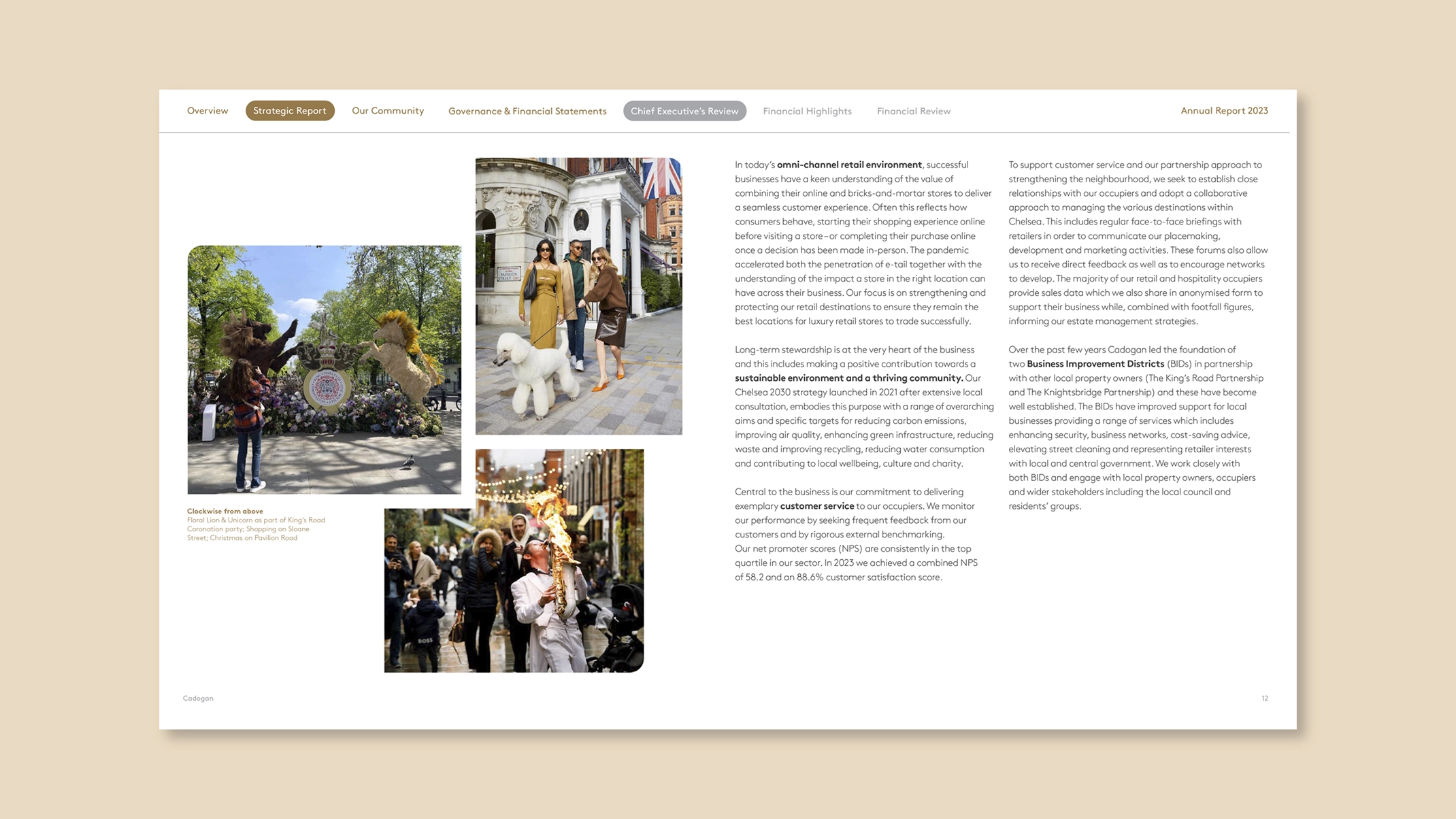Click 'sustainable environment and a thriving community' text
1456x819 pixels.
848,378
